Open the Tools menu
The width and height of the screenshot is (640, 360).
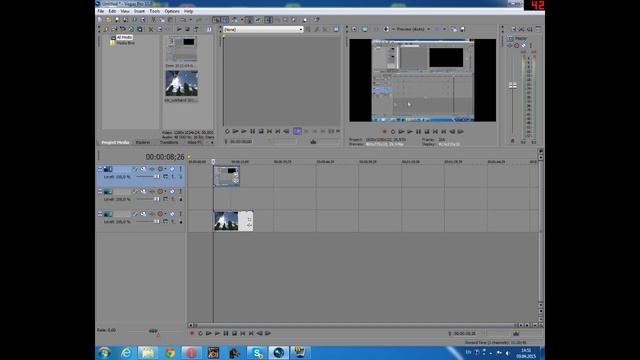pos(155,11)
